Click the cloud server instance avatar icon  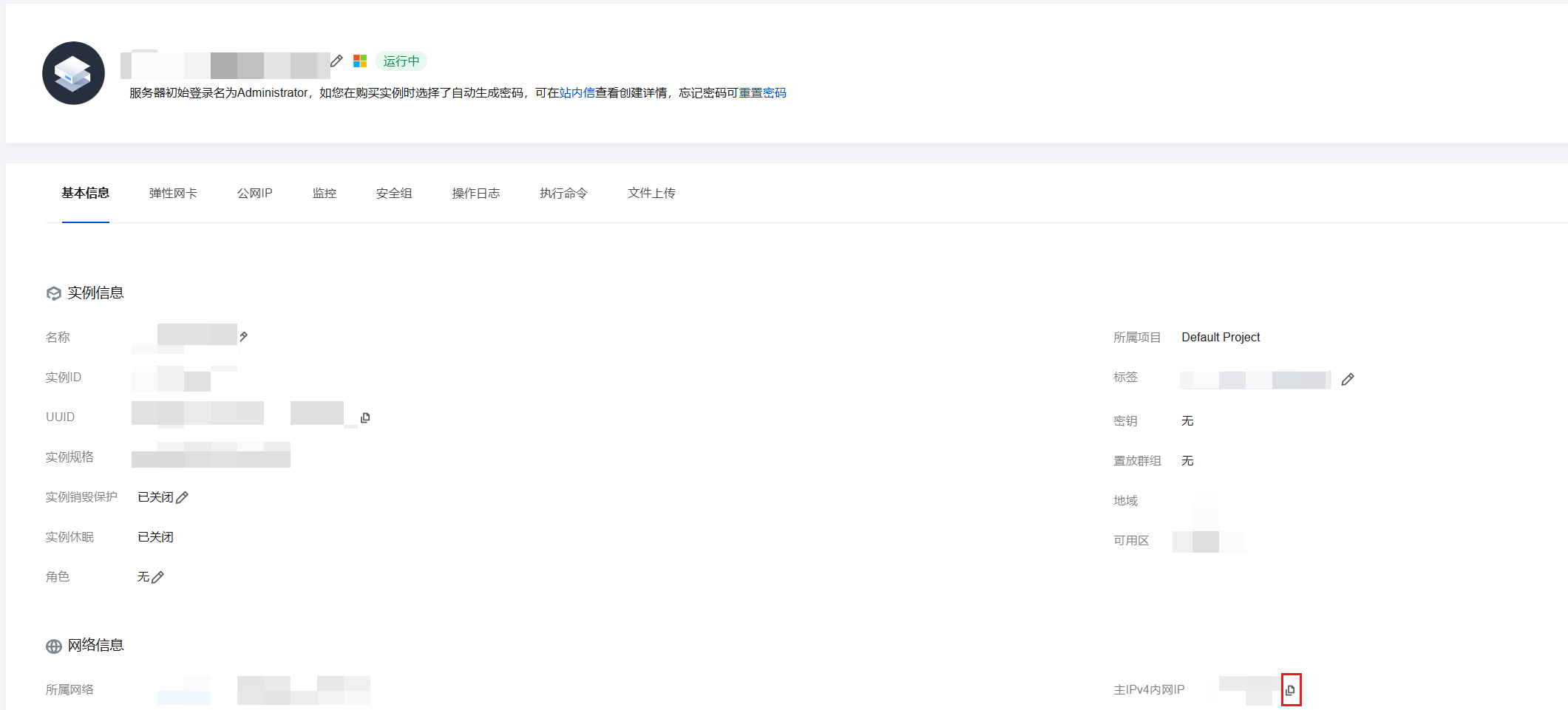click(73, 73)
